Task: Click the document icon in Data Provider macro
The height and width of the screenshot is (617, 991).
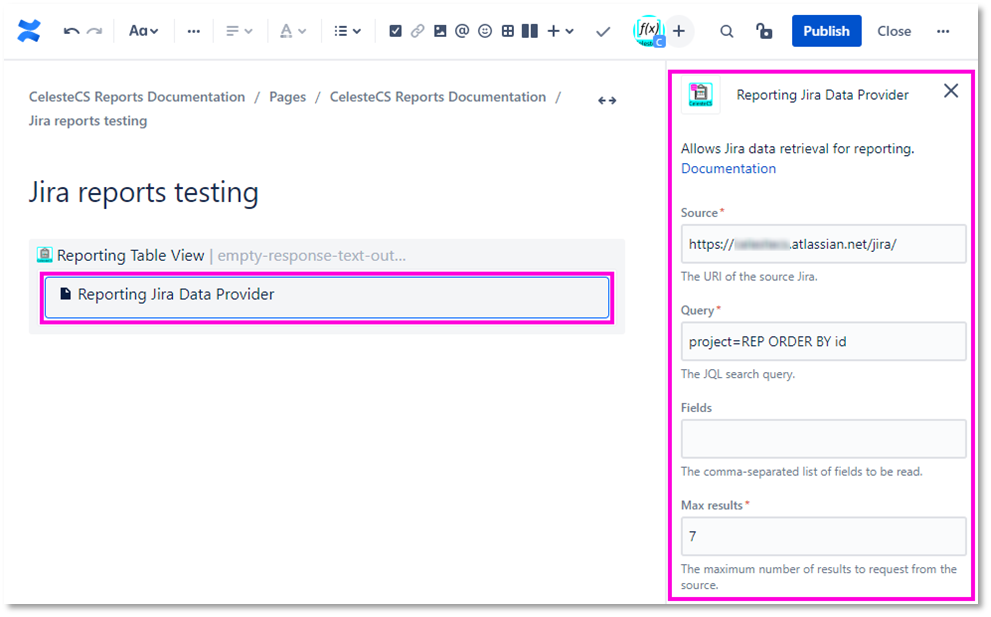Action: tap(65, 293)
